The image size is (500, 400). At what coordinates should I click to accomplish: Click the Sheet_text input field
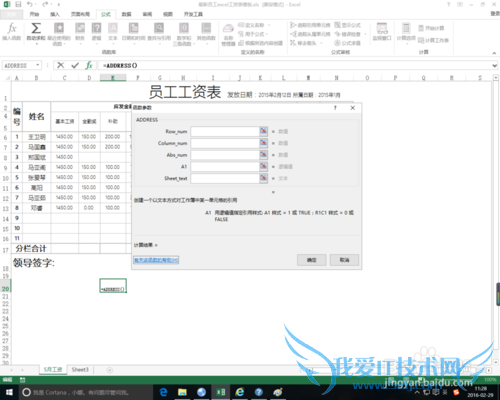click(225, 178)
